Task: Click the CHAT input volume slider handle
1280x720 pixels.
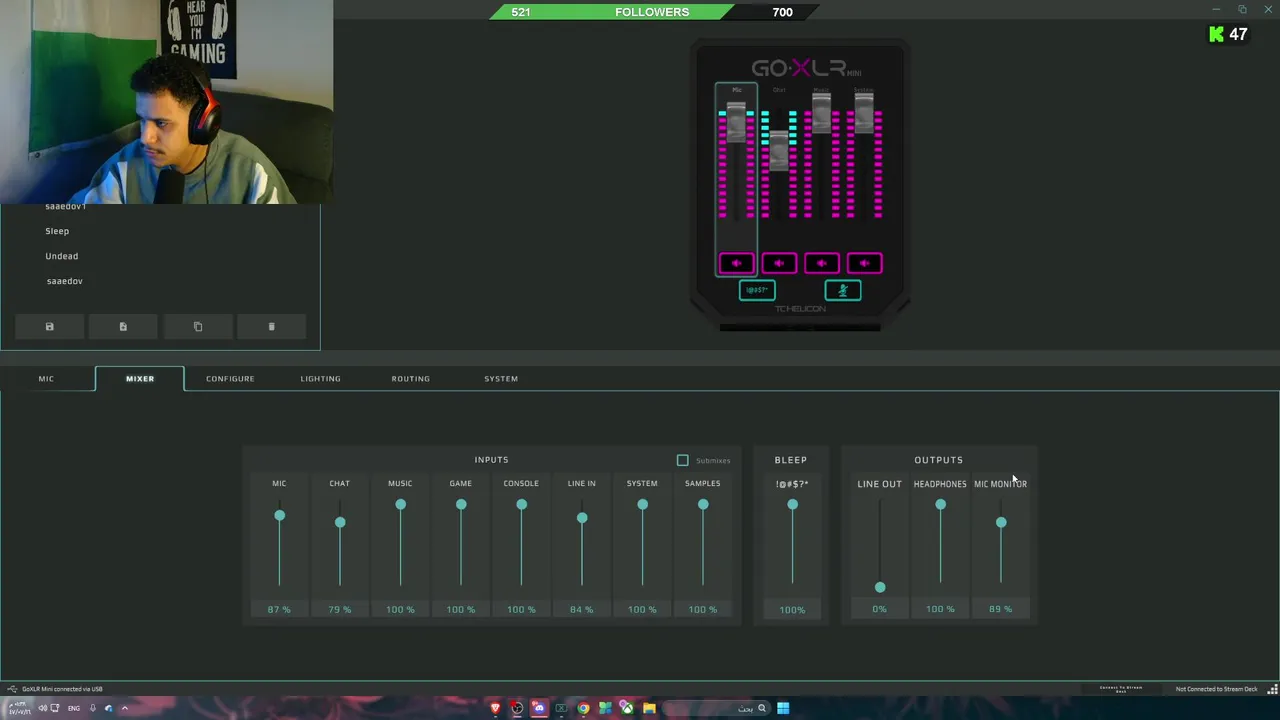Action: [340, 522]
